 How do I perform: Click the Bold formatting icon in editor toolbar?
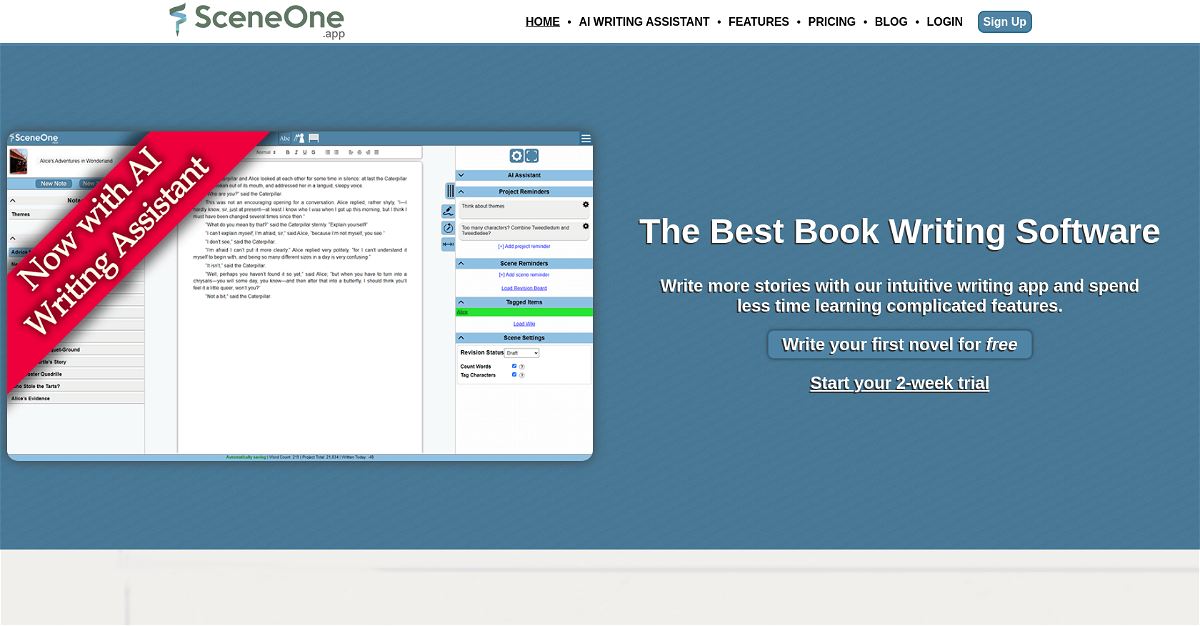(287, 152)
